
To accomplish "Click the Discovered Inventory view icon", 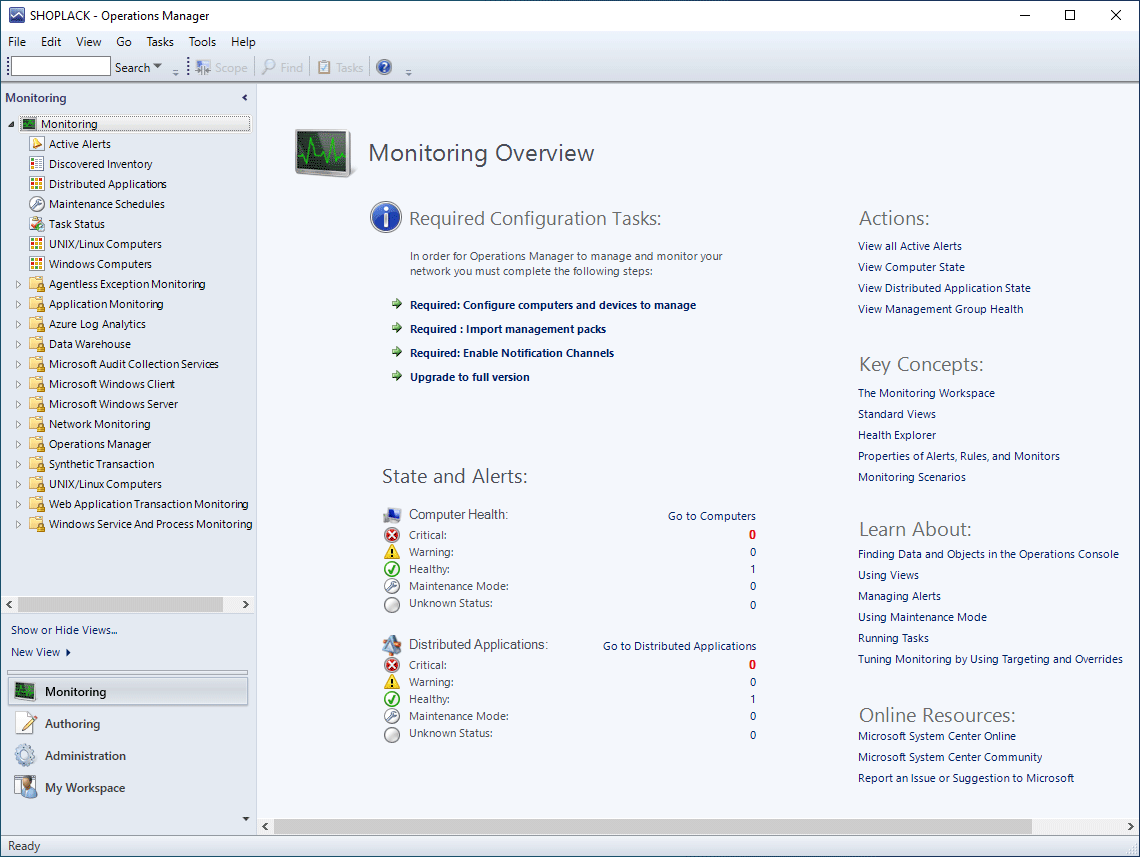I will 36,164.
